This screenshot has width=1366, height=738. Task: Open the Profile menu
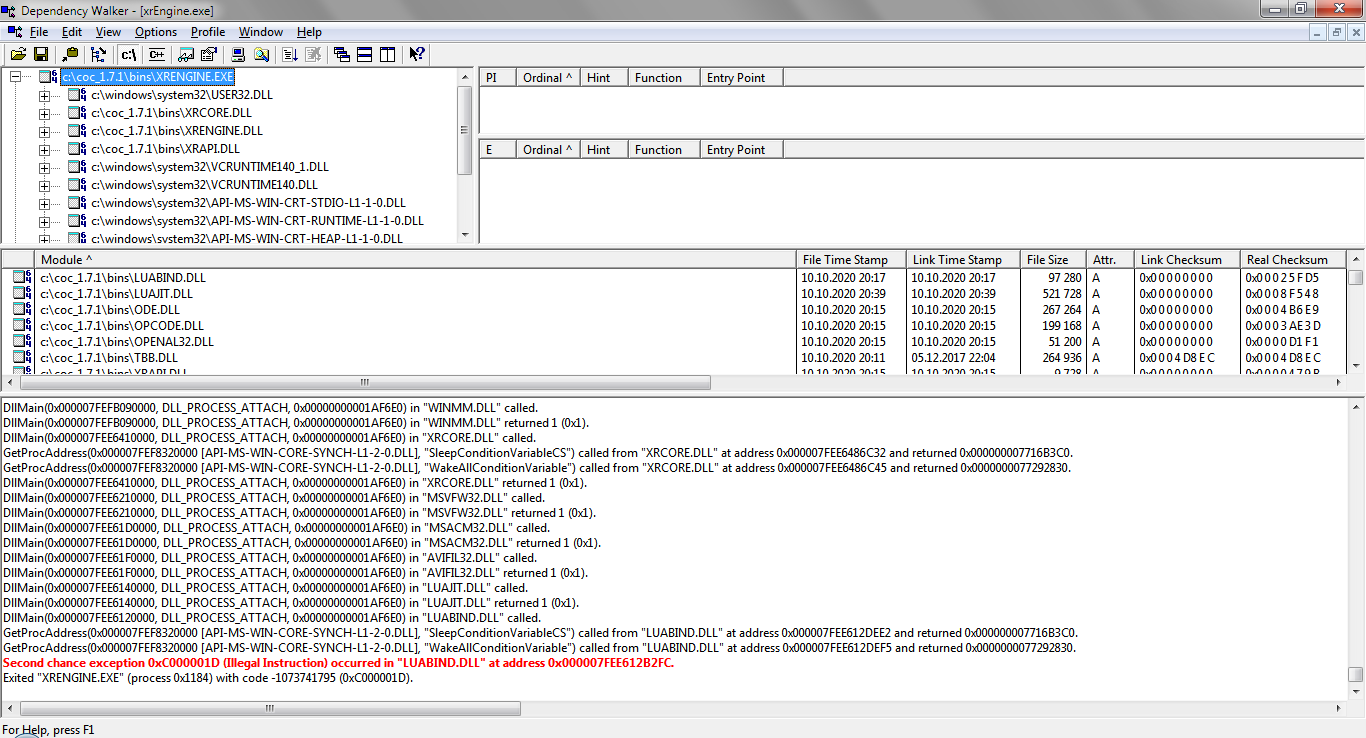tap(208, 32)
